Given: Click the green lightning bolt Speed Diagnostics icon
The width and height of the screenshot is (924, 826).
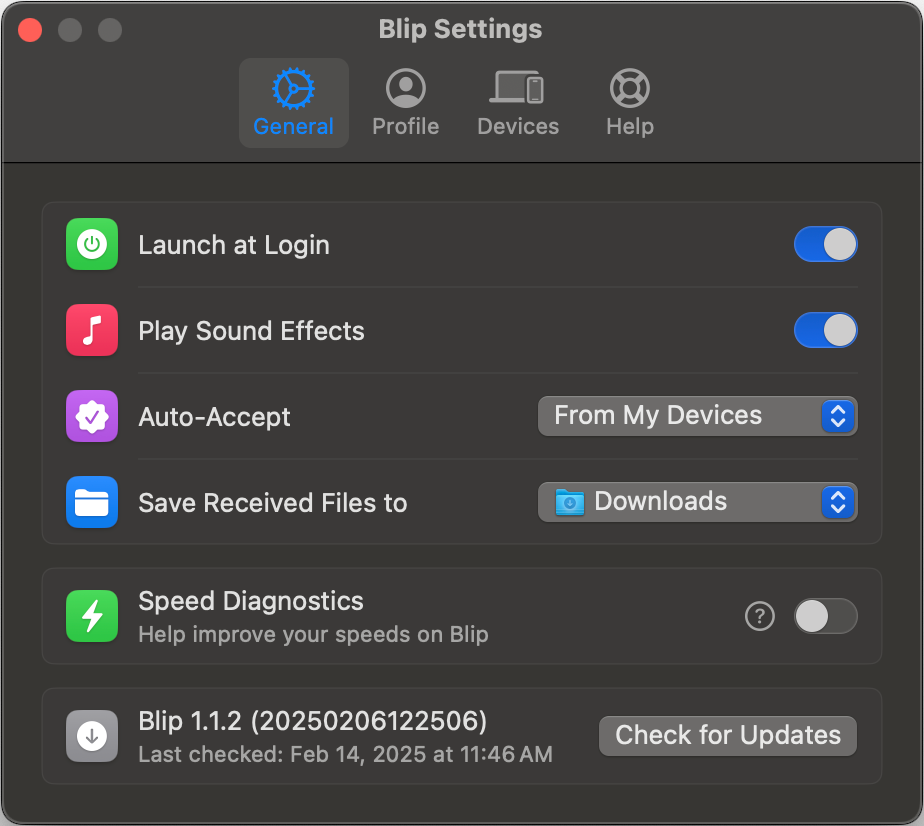Looking at the screenshot, I should 92,616.
